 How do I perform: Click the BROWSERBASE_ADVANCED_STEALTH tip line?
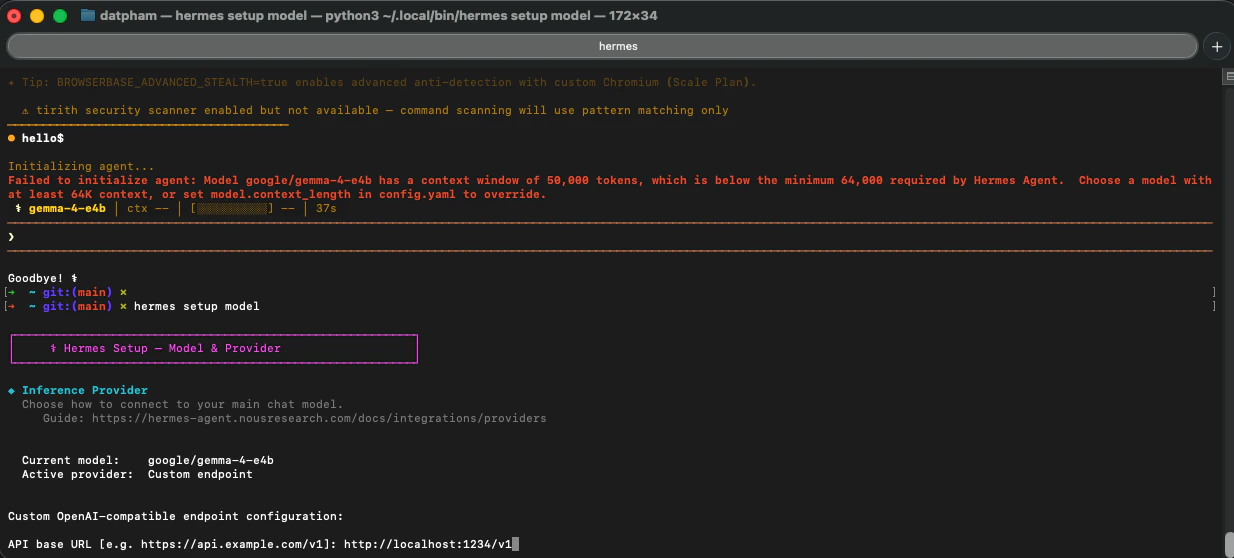coord(382,82)
